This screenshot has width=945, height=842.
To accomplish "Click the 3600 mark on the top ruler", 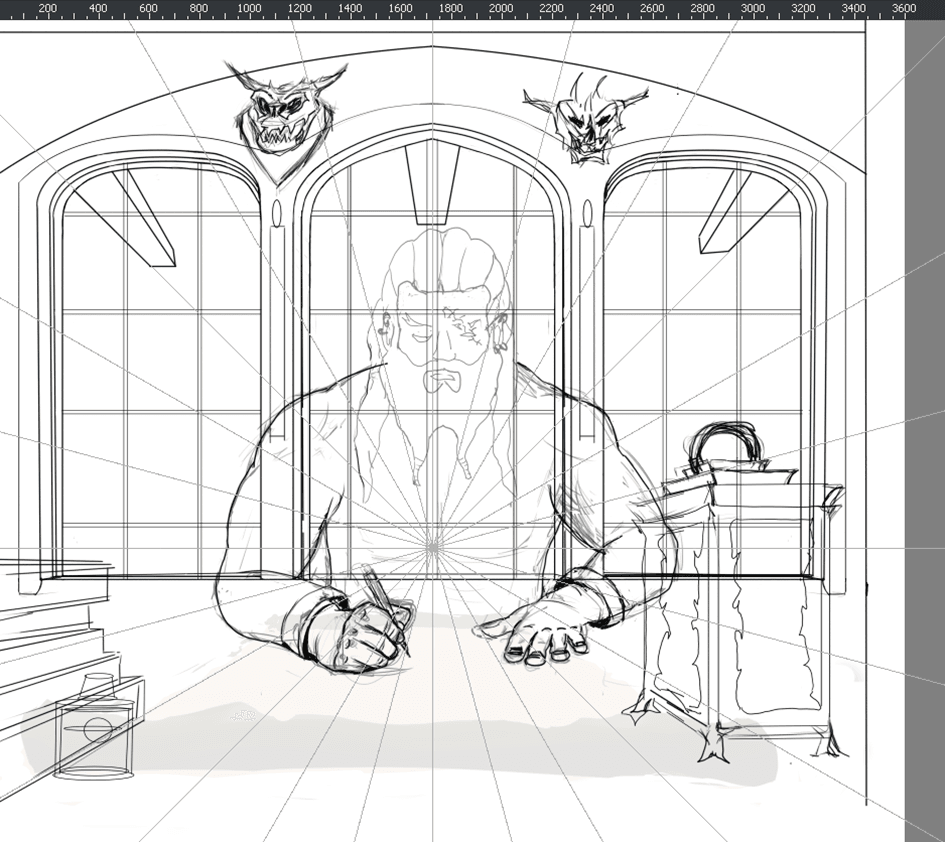I will point(903,9).
